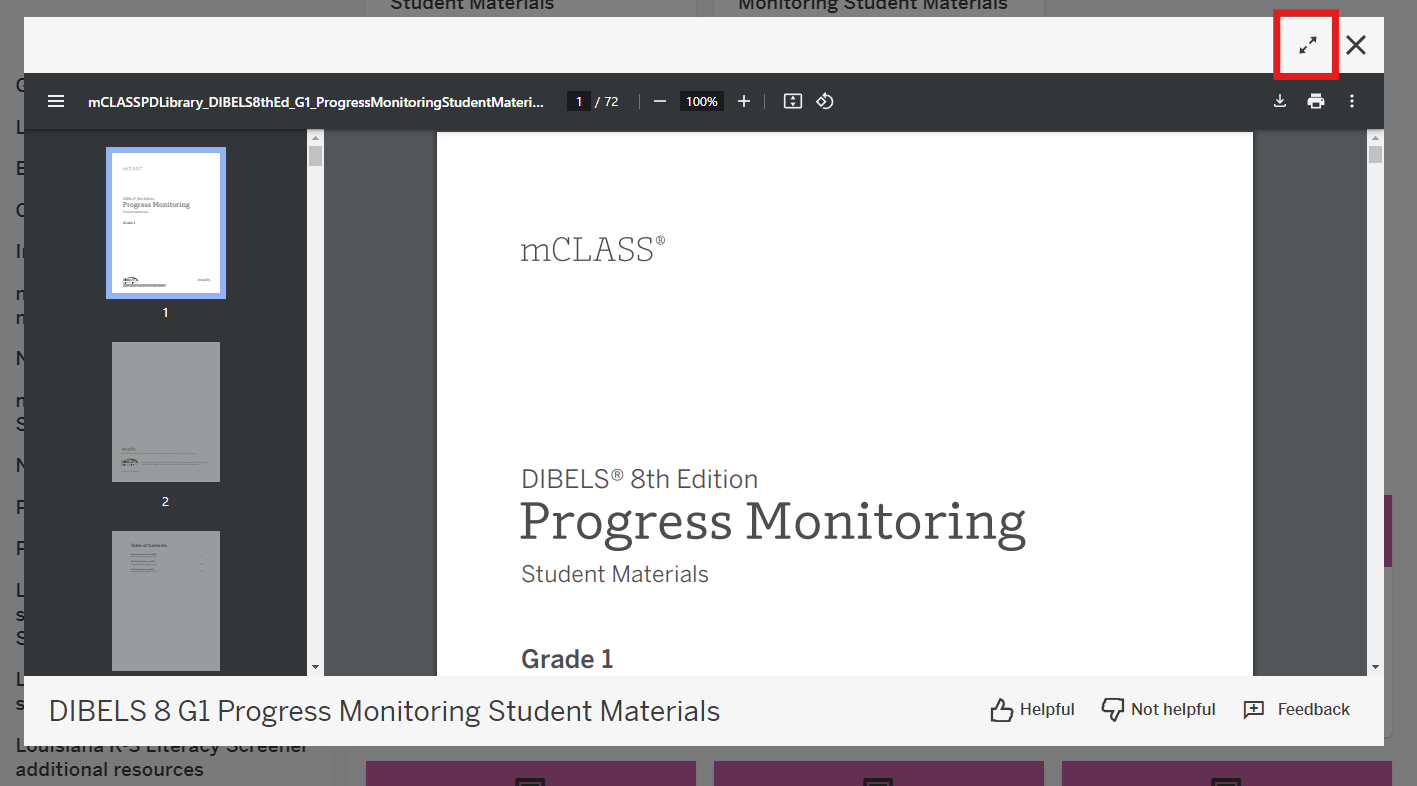Click 'Student Materials' subtitle on the page
Viewport: 1417px width, 786px height.
click(615, 574)
